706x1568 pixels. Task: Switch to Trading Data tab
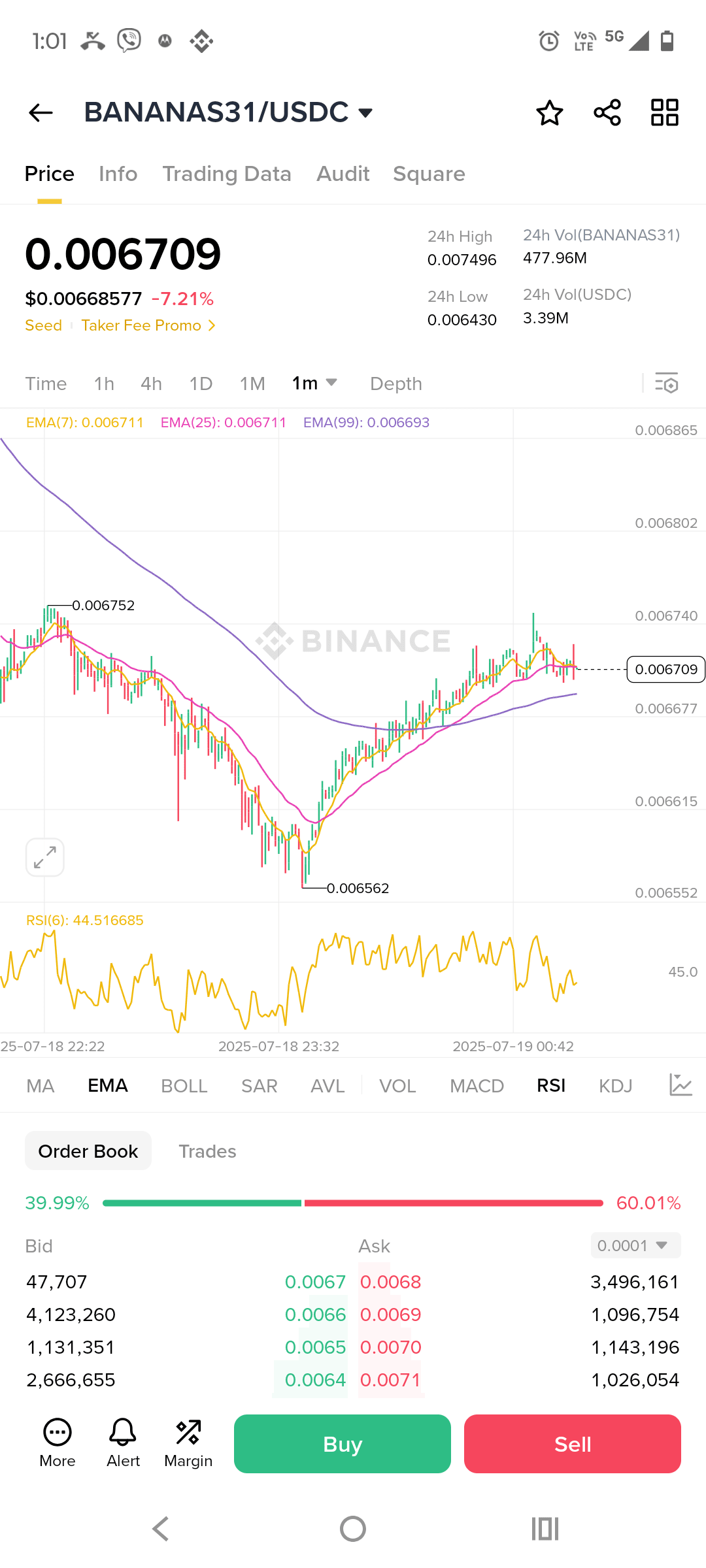click(x=227, y=174)
